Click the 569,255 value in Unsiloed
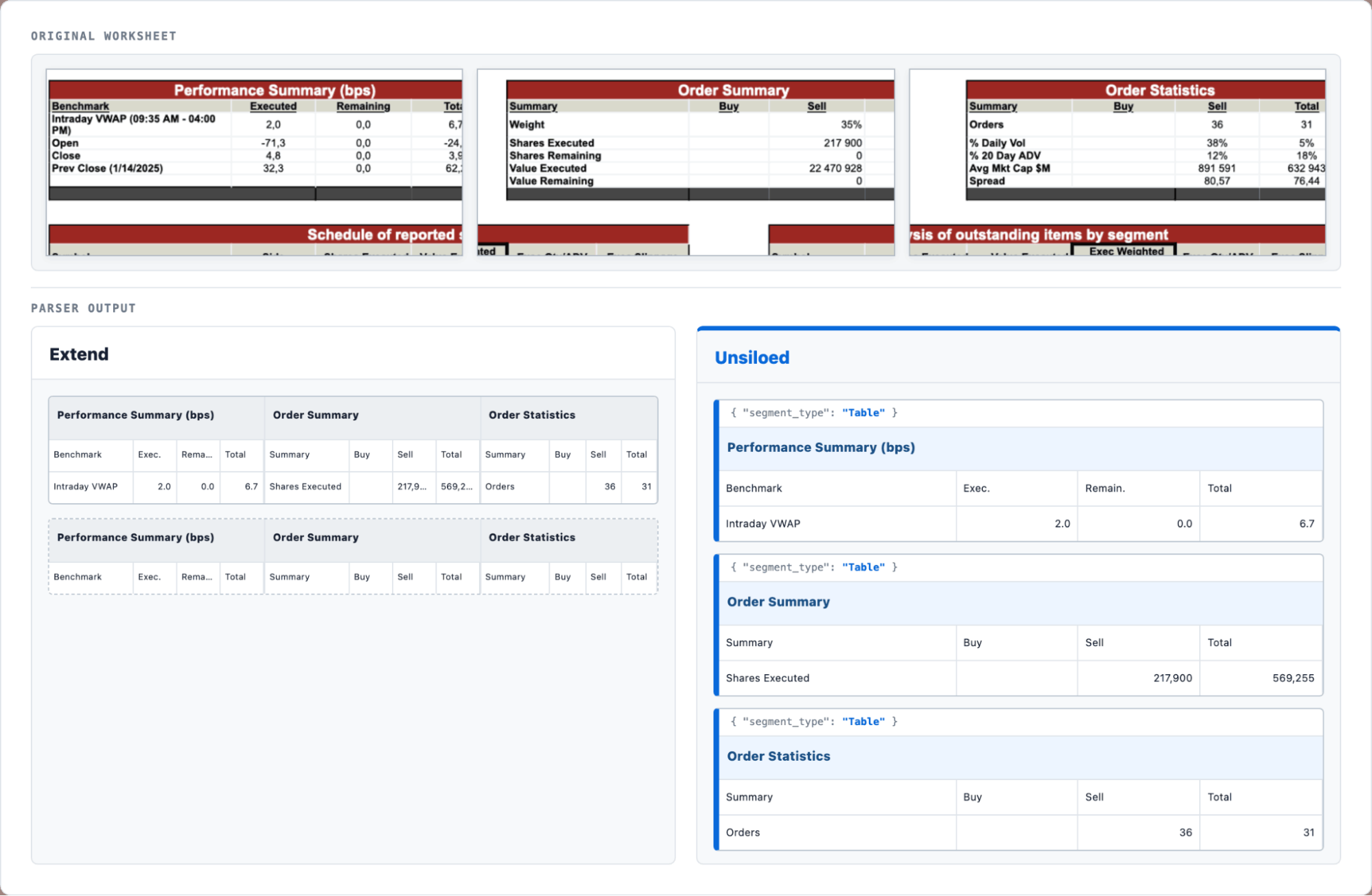 [1293, 678]
